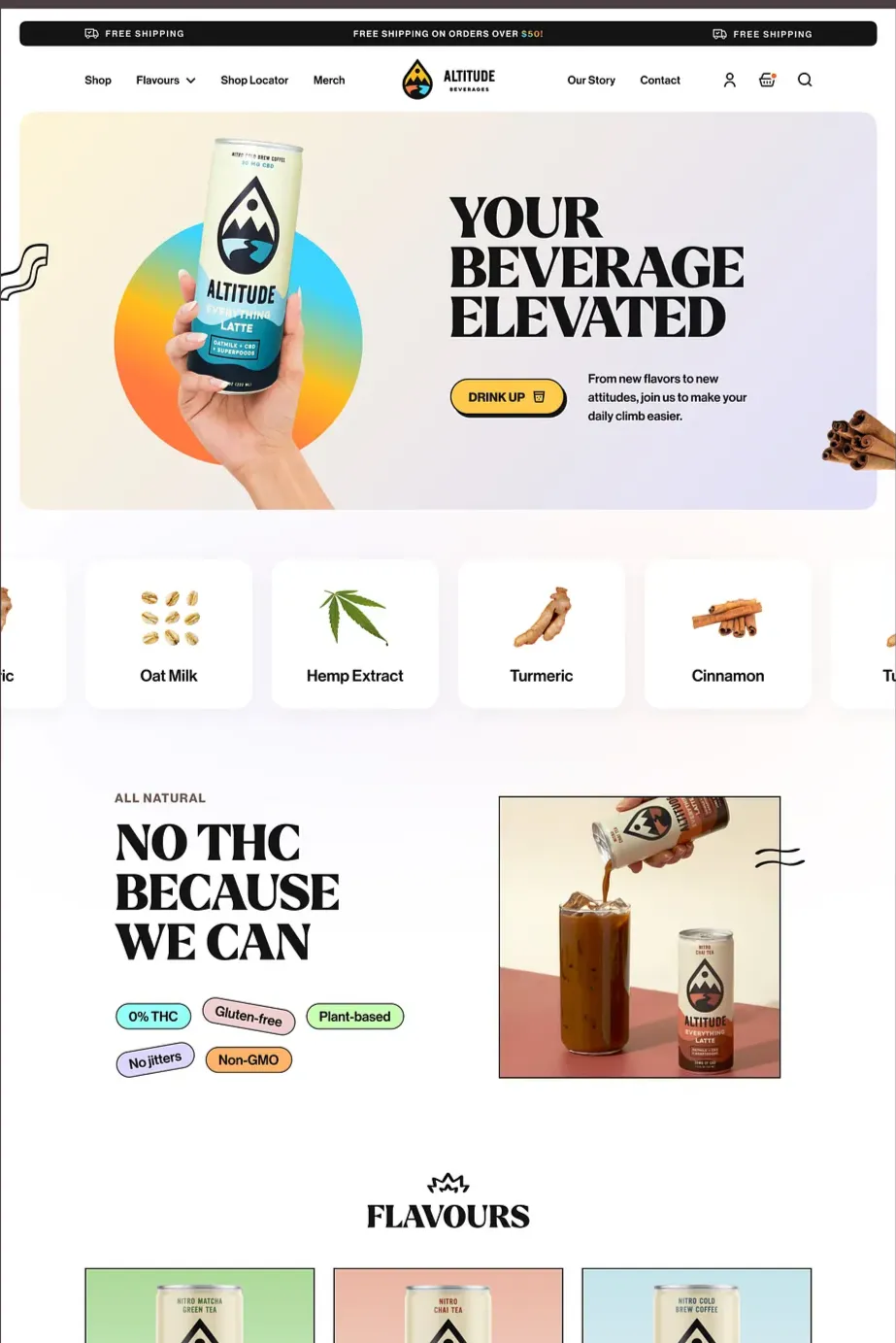Click the Plant-based tag
Viewport: 896px width, 1343px height.
tap(355, 1017)
